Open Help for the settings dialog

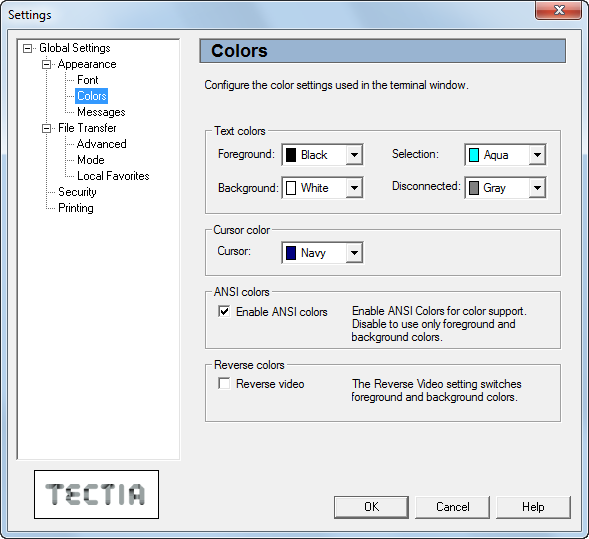click(533, 507)
